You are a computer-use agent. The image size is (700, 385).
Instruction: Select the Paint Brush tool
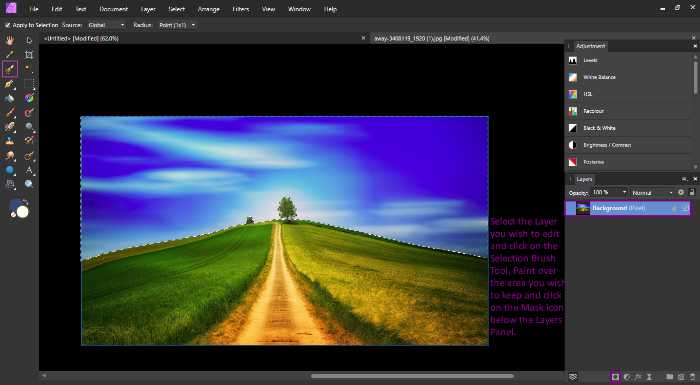[x=9, y=113]
